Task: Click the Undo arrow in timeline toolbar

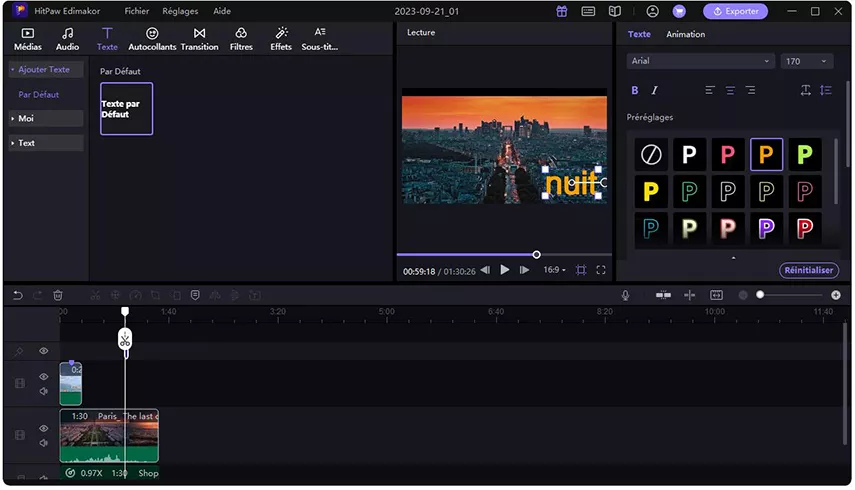Action: pyautogui.click(x=18, y=295)
